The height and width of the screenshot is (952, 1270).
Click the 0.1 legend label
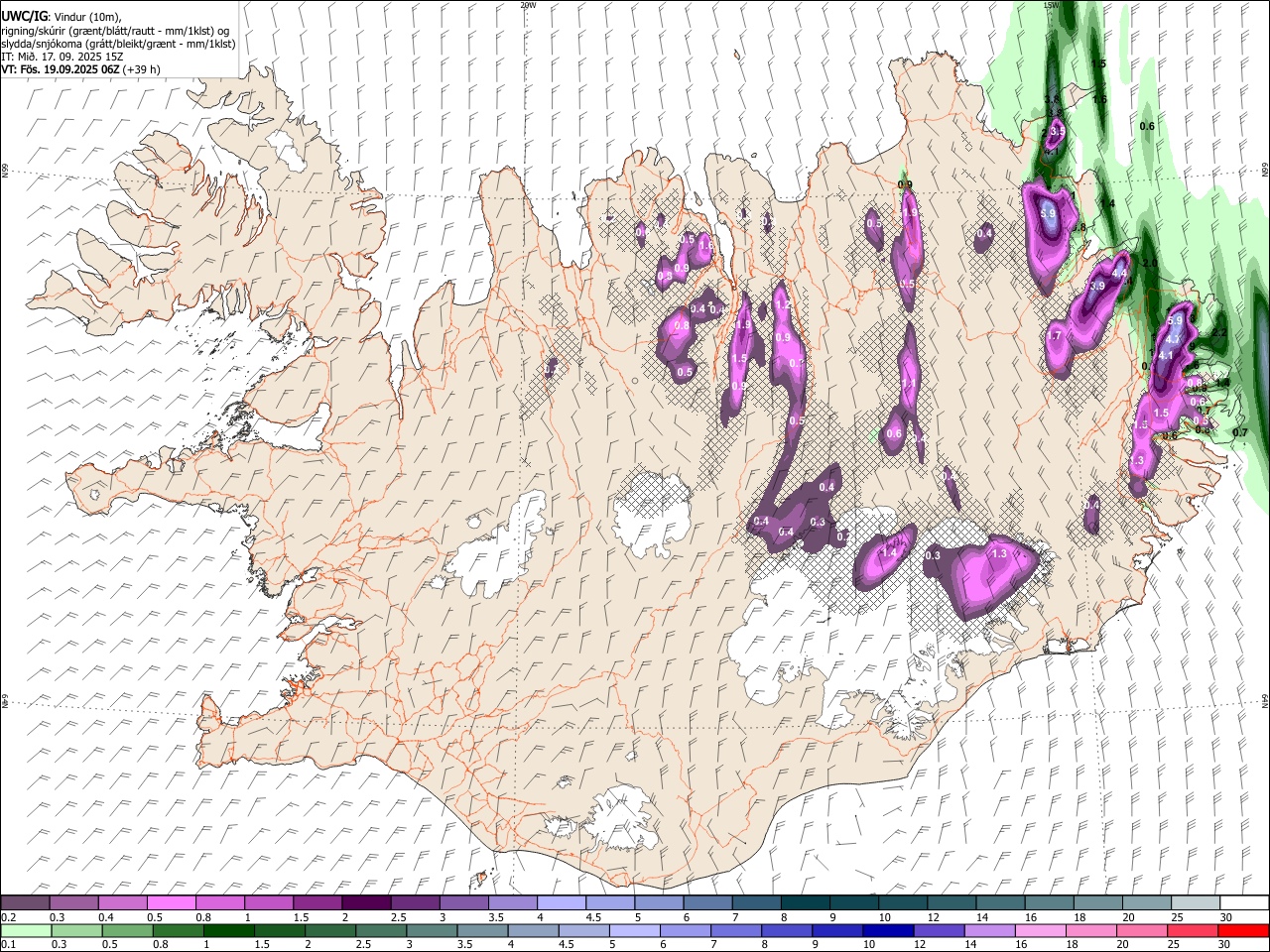[7, 944]
